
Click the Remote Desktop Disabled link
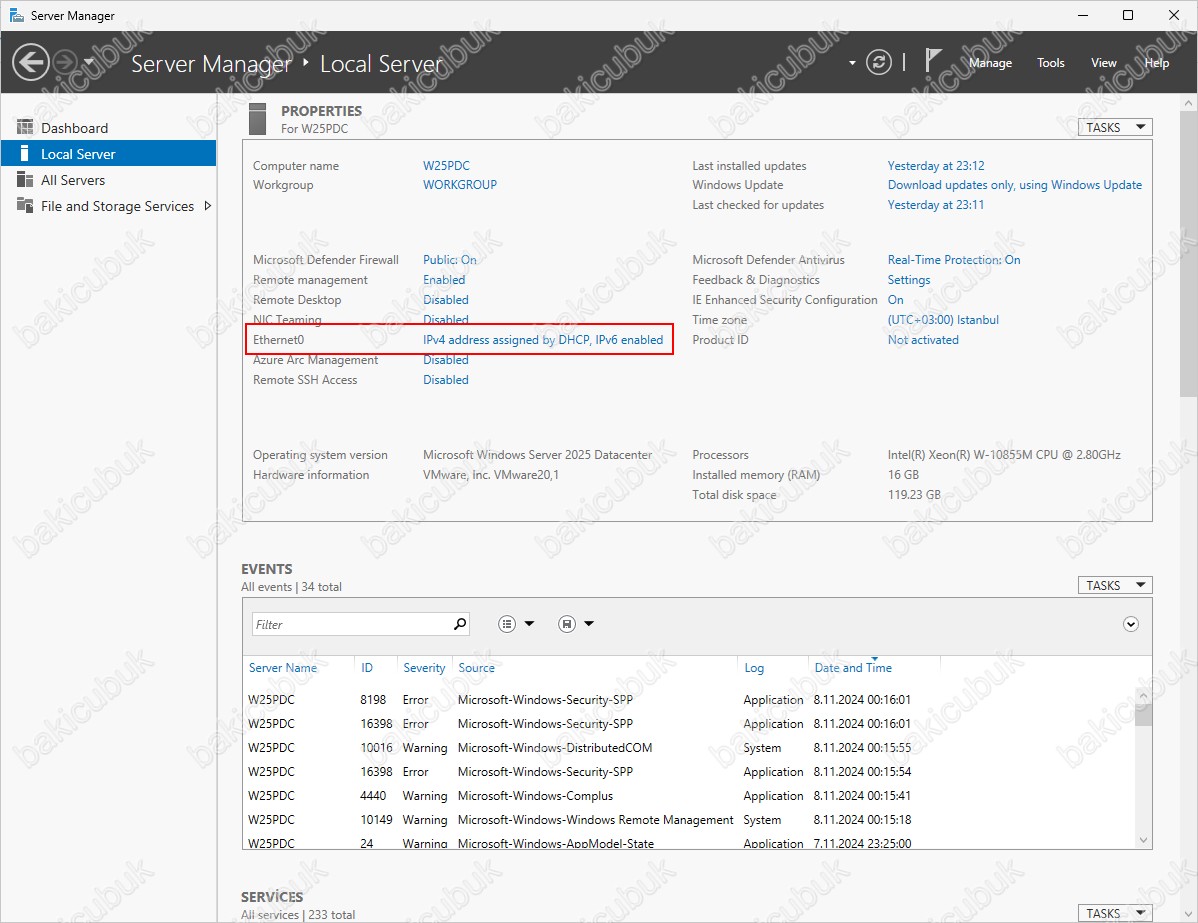445,300
